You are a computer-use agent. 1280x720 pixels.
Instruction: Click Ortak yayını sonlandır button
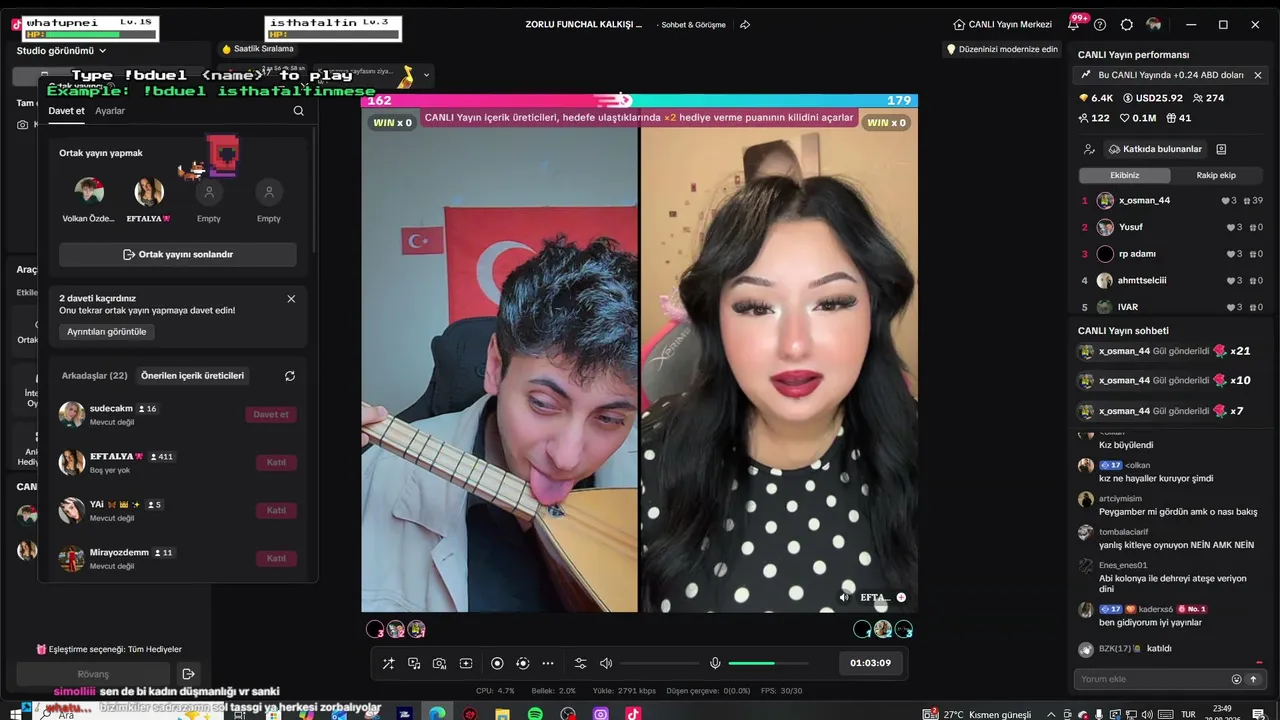178,254
